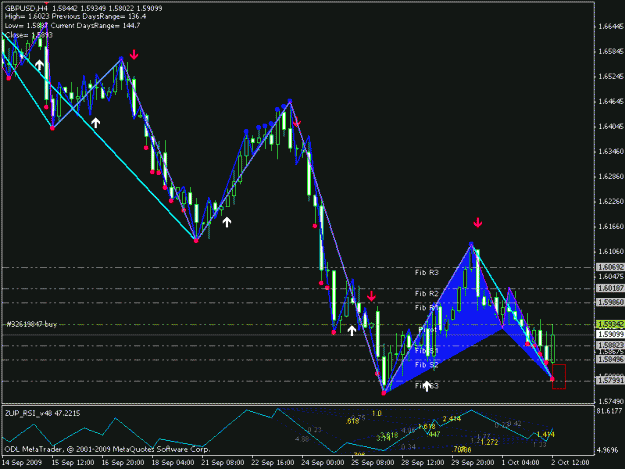625x469 pixels.
Task: Select the #32619847 buy order label
Action: 32,324
